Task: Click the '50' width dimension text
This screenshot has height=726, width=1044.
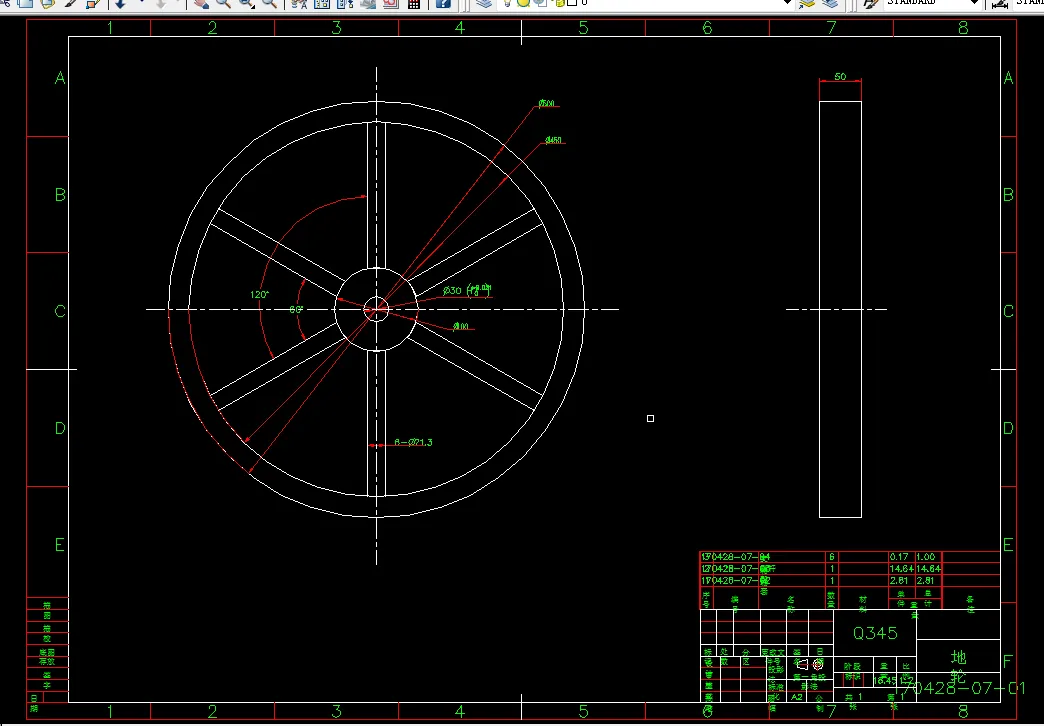Action: tap(840, 77)
